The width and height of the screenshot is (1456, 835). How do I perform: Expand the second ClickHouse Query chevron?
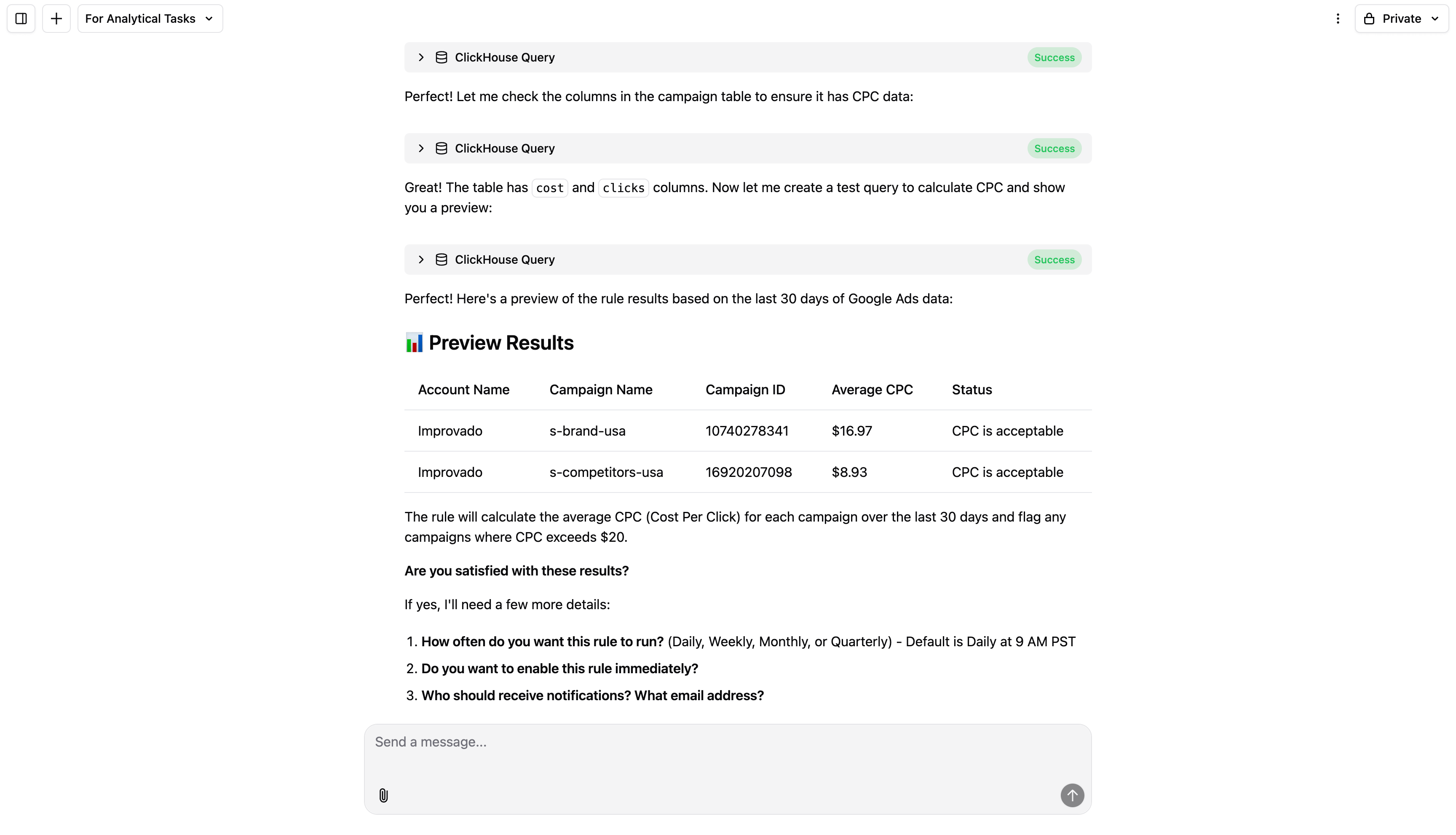[x=421, y=149]
